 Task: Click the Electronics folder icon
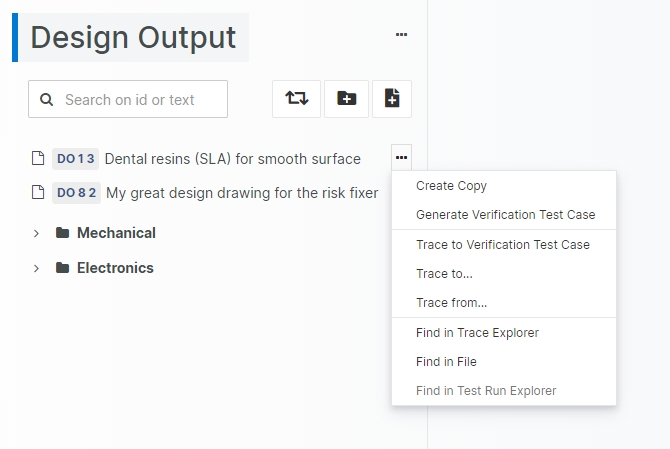tap(63, 268)
